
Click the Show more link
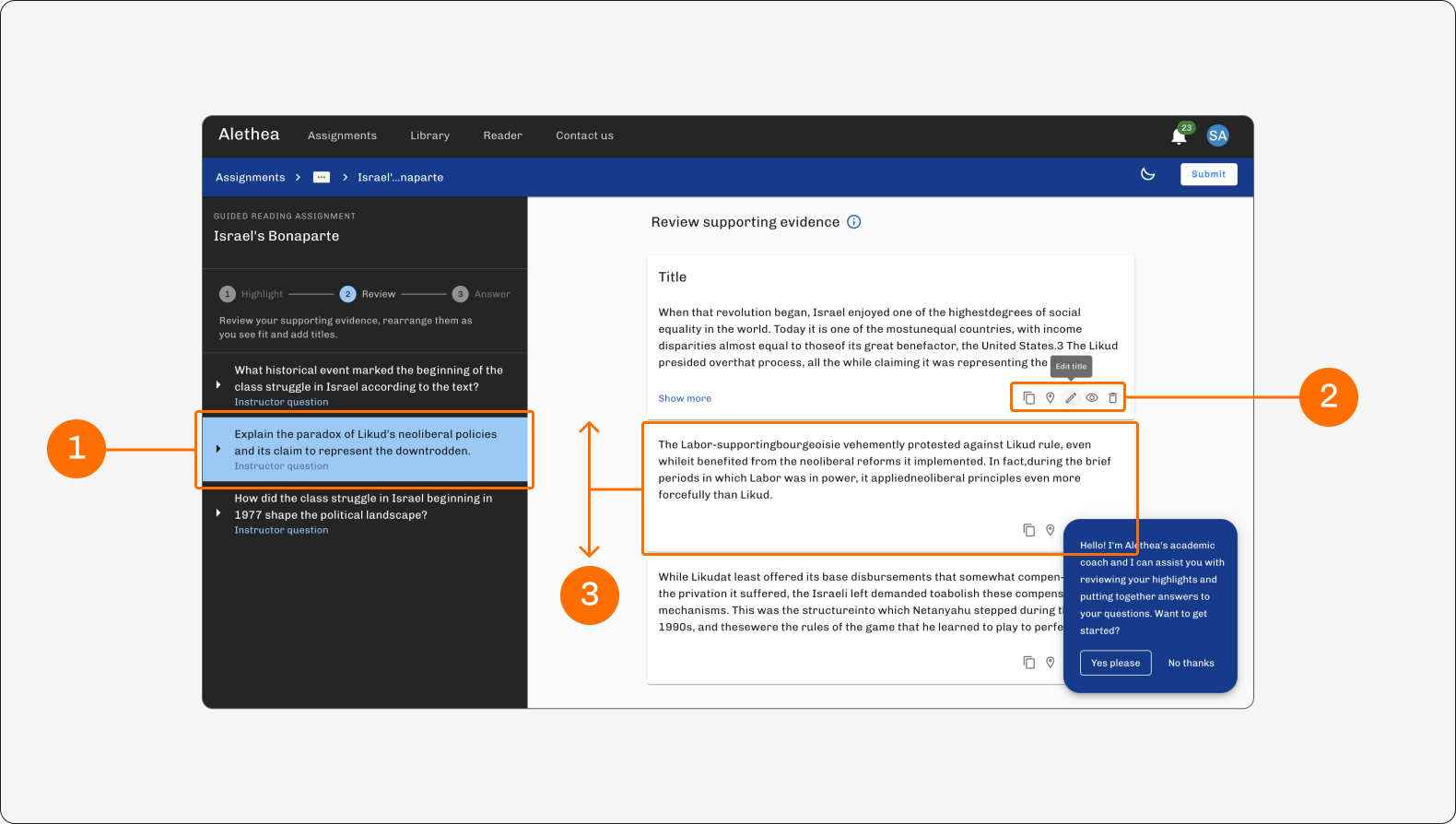tap(685, 399)
